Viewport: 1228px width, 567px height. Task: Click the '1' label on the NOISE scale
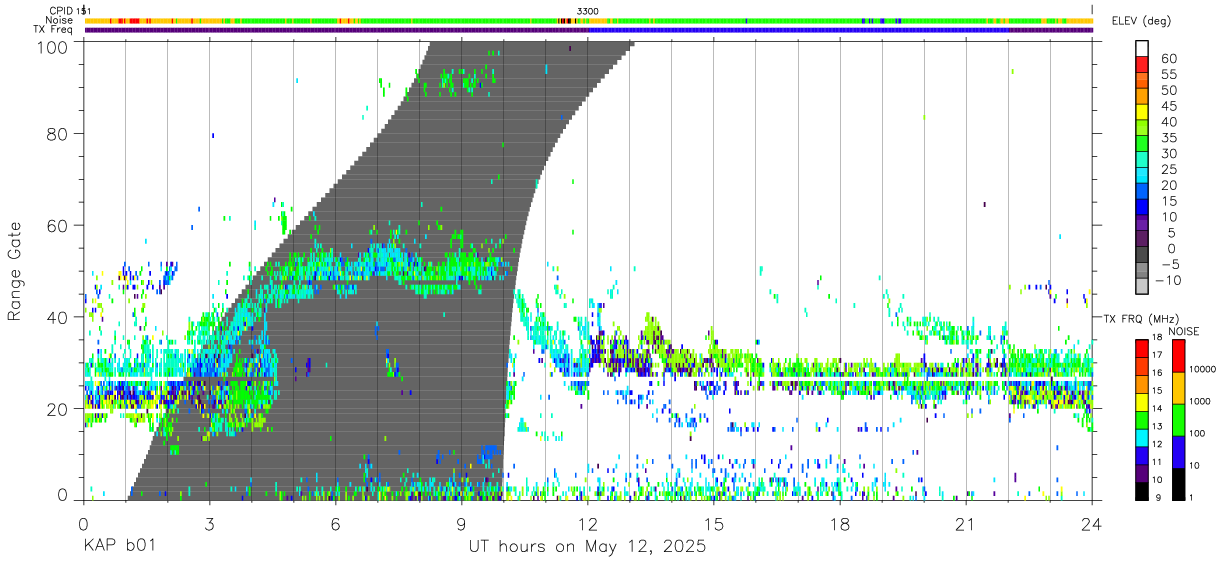[x=1193, y=497]
